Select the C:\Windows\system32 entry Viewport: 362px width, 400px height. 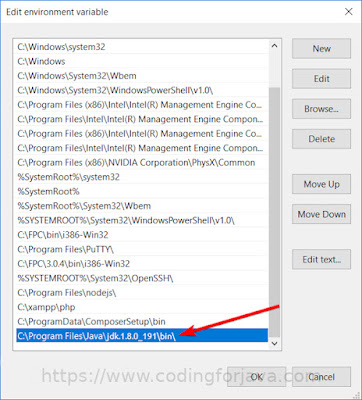pos(142,47)
